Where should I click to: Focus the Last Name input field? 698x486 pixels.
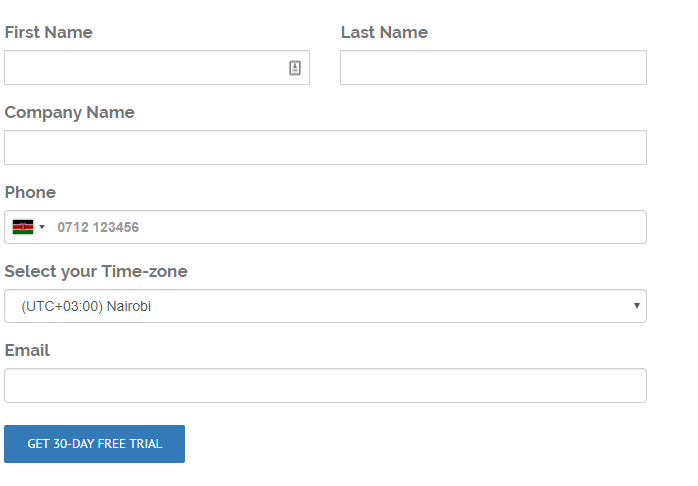click(x=493, y=68)
